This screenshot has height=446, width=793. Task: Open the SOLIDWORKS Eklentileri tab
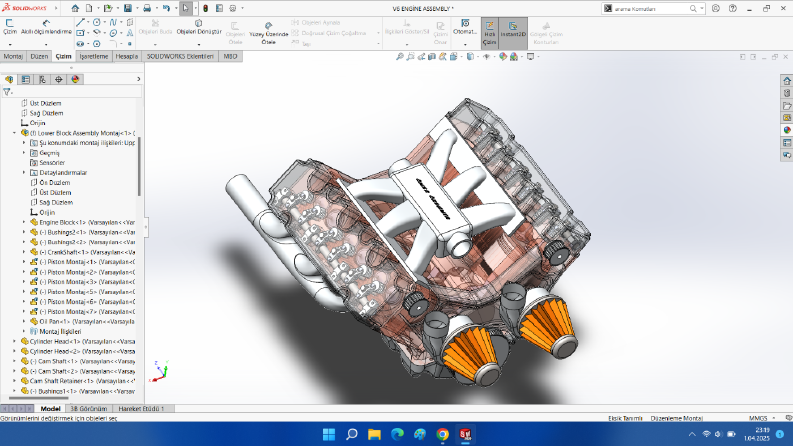[180, 56]
